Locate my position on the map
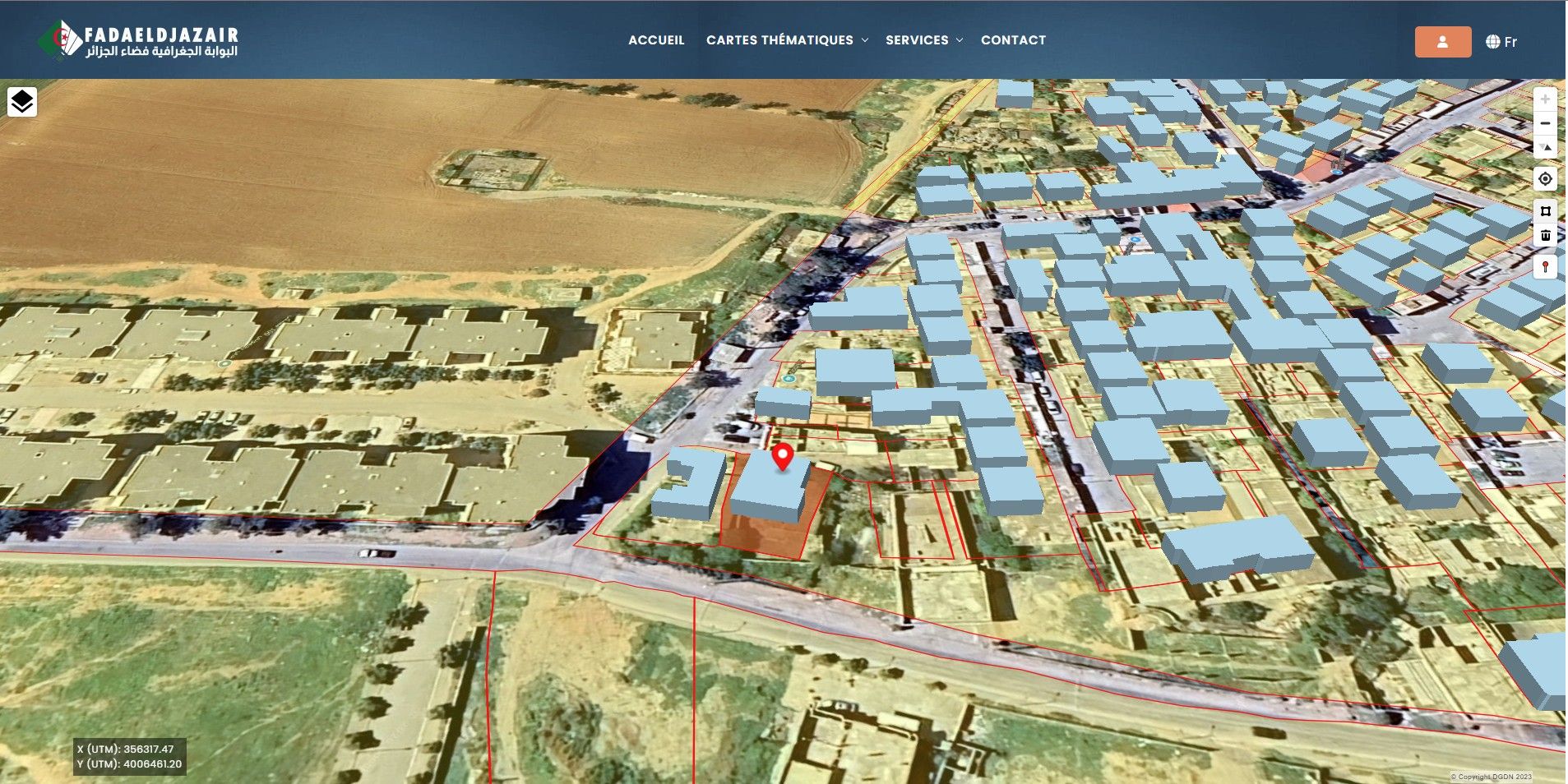Viewport: 1568px width, 784px height. pos(1545,179)
